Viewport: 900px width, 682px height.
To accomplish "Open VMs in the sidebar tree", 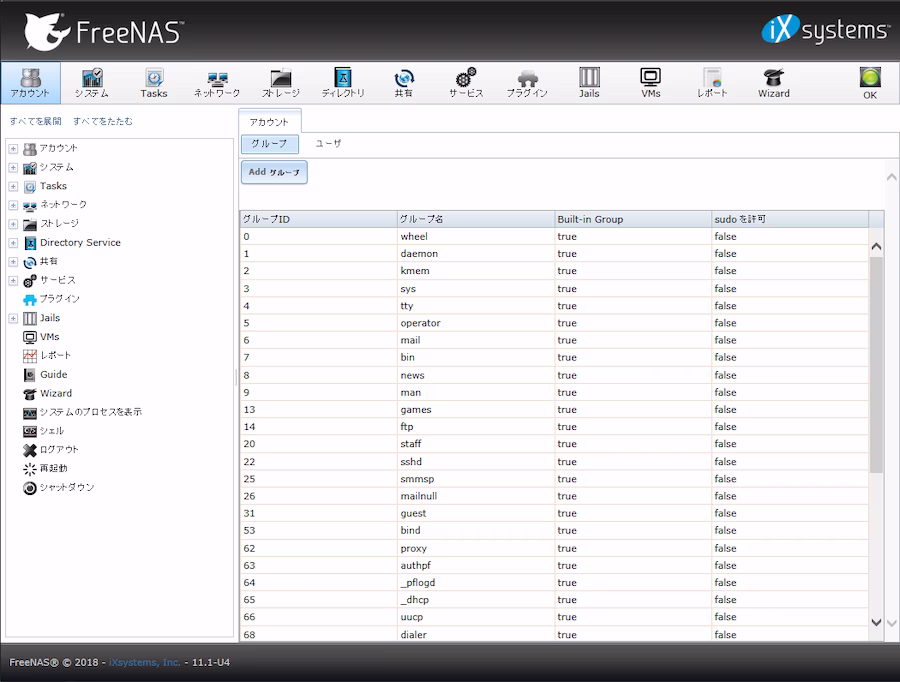I will click(41, 337).
